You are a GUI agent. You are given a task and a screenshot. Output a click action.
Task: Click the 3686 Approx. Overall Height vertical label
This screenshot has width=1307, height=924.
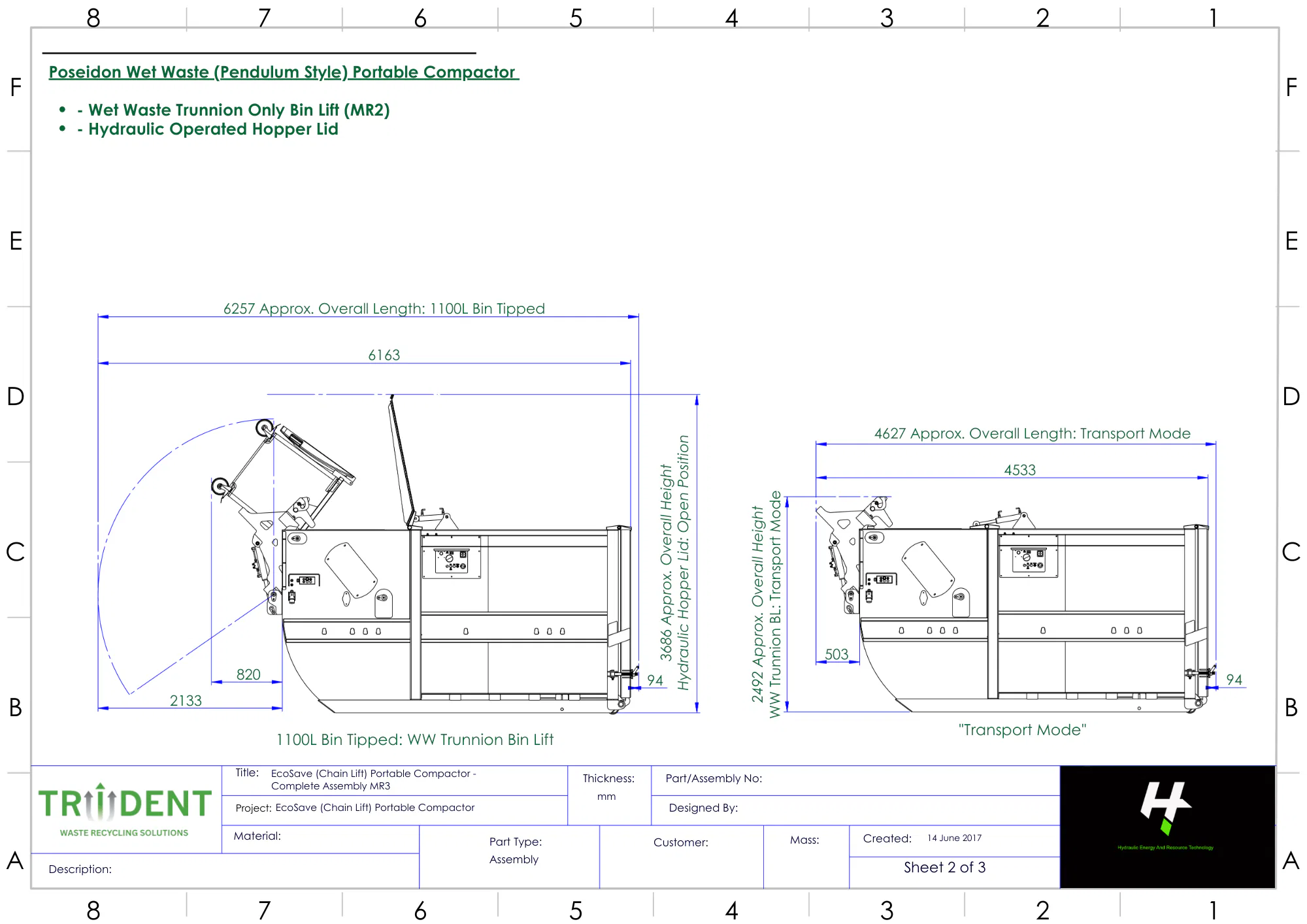pyautogui.click(x=667, y=562)
